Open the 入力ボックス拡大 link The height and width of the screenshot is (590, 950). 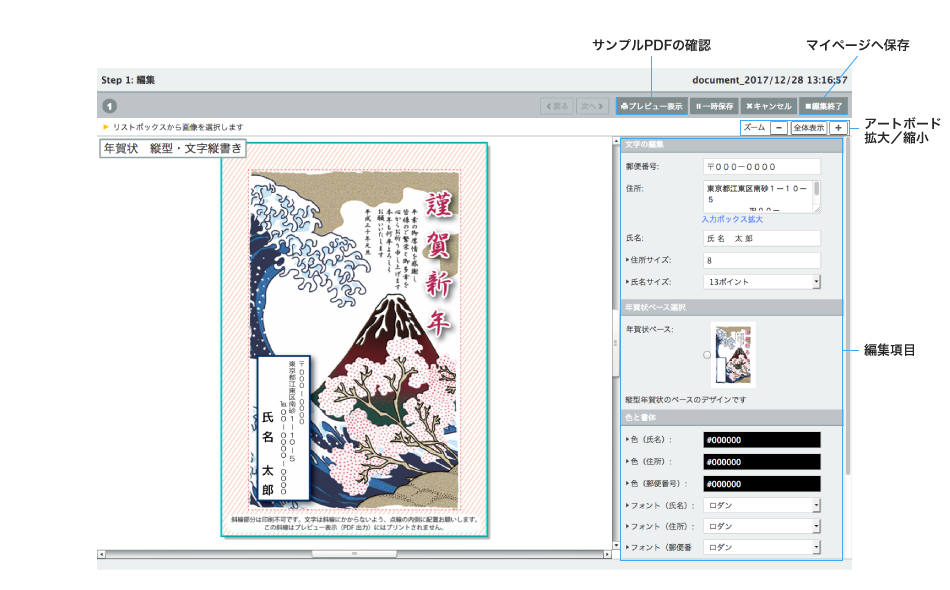coord(732,219)
